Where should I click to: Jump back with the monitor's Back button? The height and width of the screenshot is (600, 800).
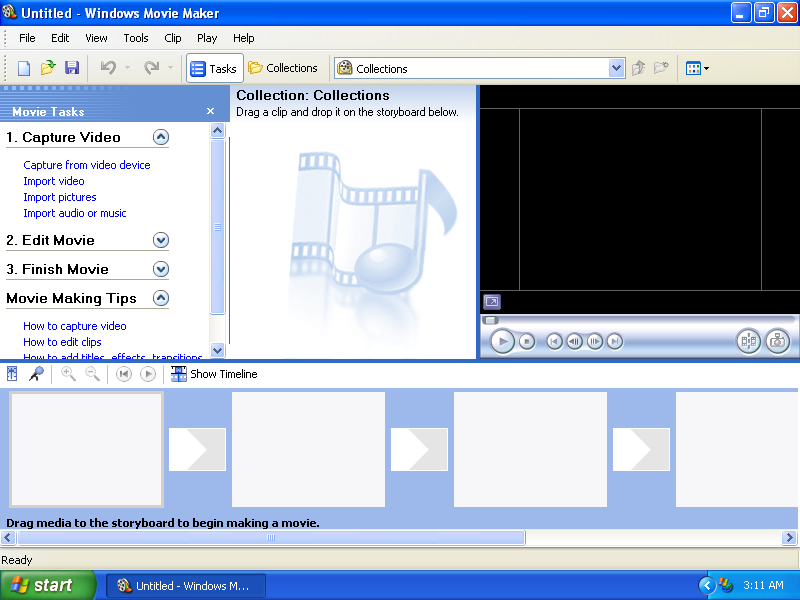pyautogui.click(x=554, y=341)
